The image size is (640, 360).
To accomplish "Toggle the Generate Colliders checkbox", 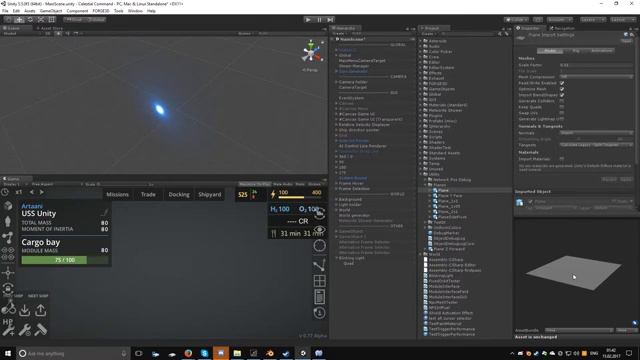I will [562, 101].
